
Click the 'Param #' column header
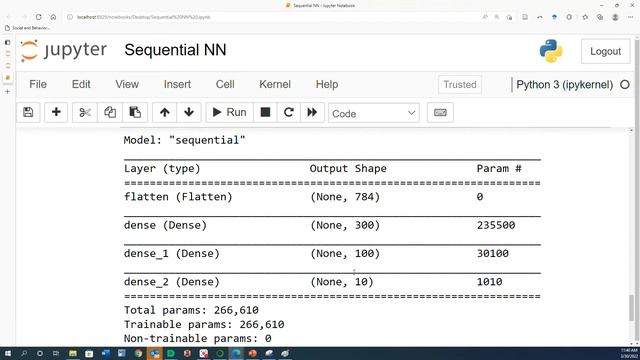click(x=499, y=169)
